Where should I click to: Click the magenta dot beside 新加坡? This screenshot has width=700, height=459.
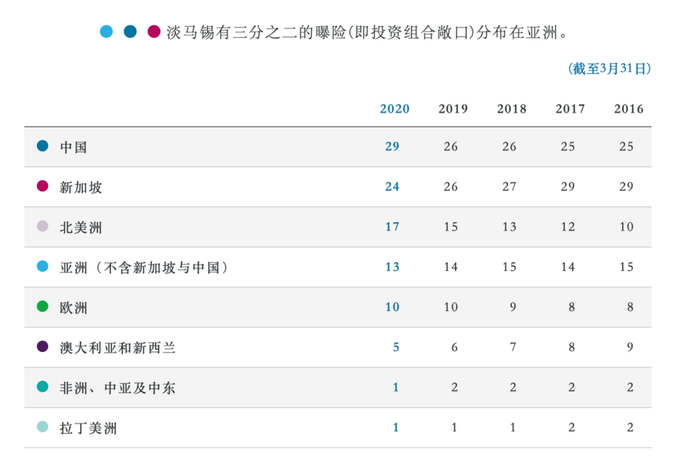point(42,186)
